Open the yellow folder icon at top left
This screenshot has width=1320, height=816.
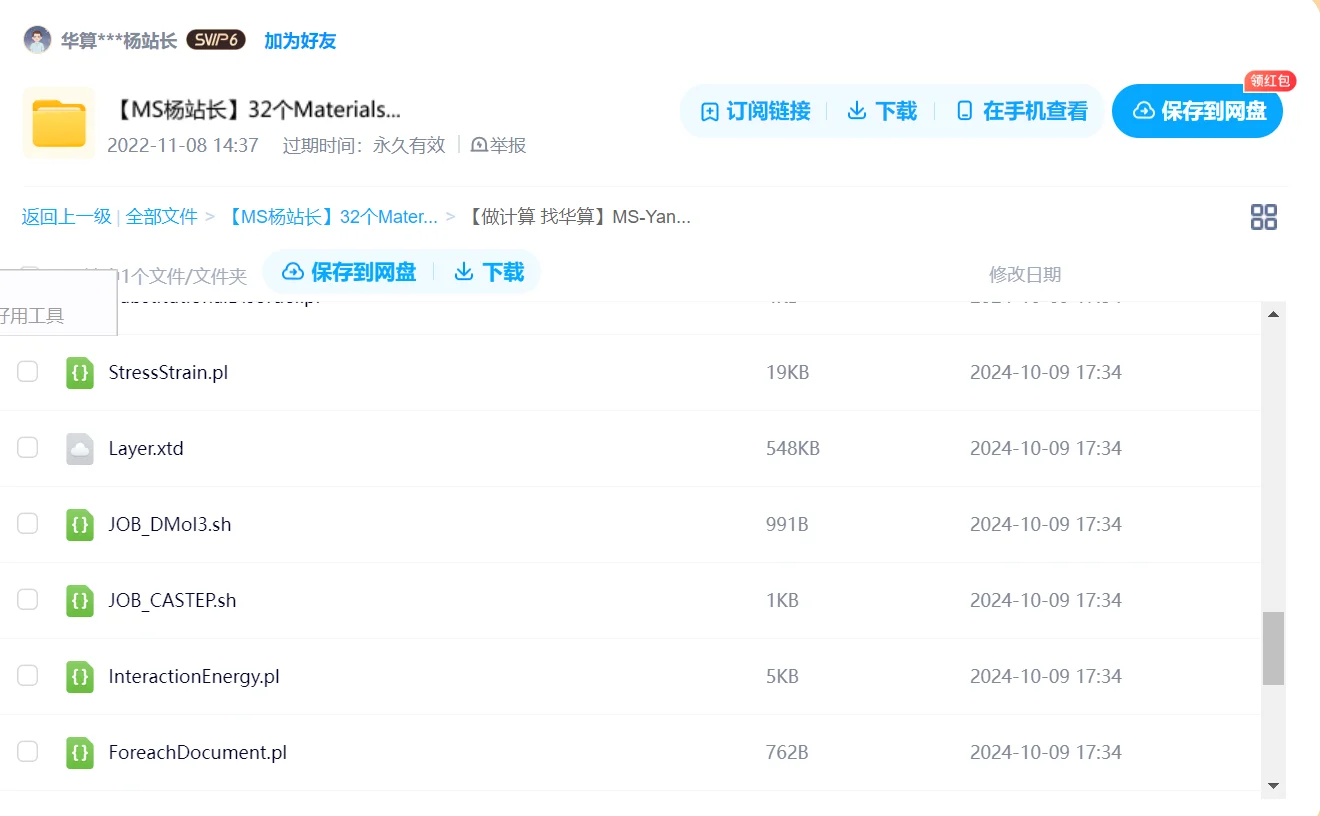[58, 122]
